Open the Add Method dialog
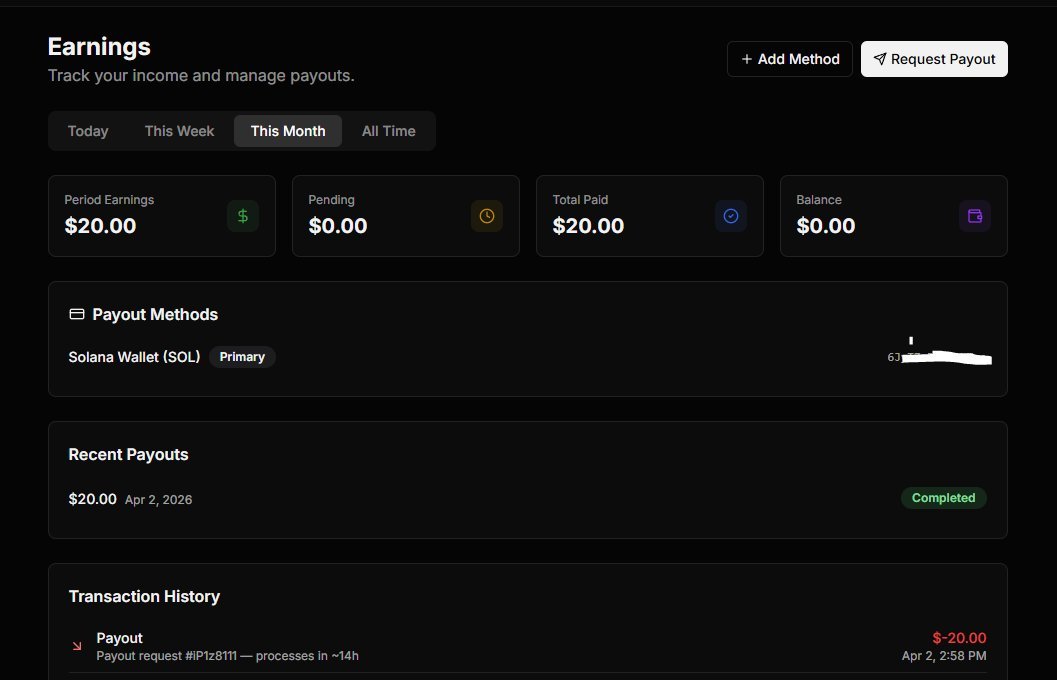Viewport: 1057px width, 680px height. tap(789, 59)
